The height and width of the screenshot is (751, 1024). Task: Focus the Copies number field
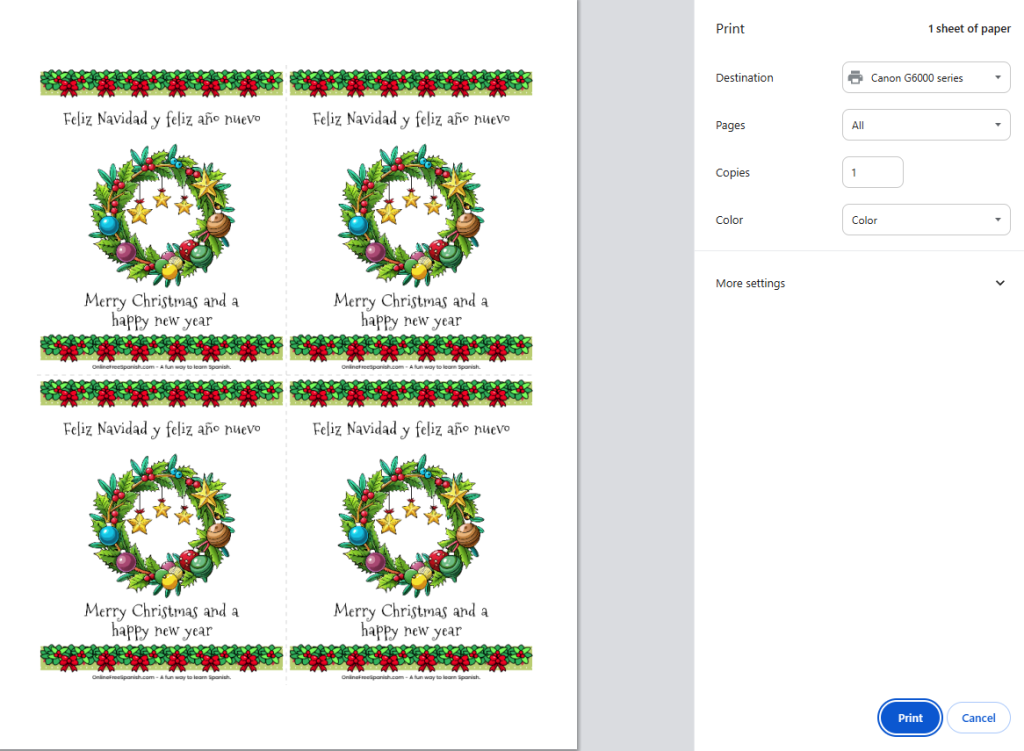click(872, 173)
